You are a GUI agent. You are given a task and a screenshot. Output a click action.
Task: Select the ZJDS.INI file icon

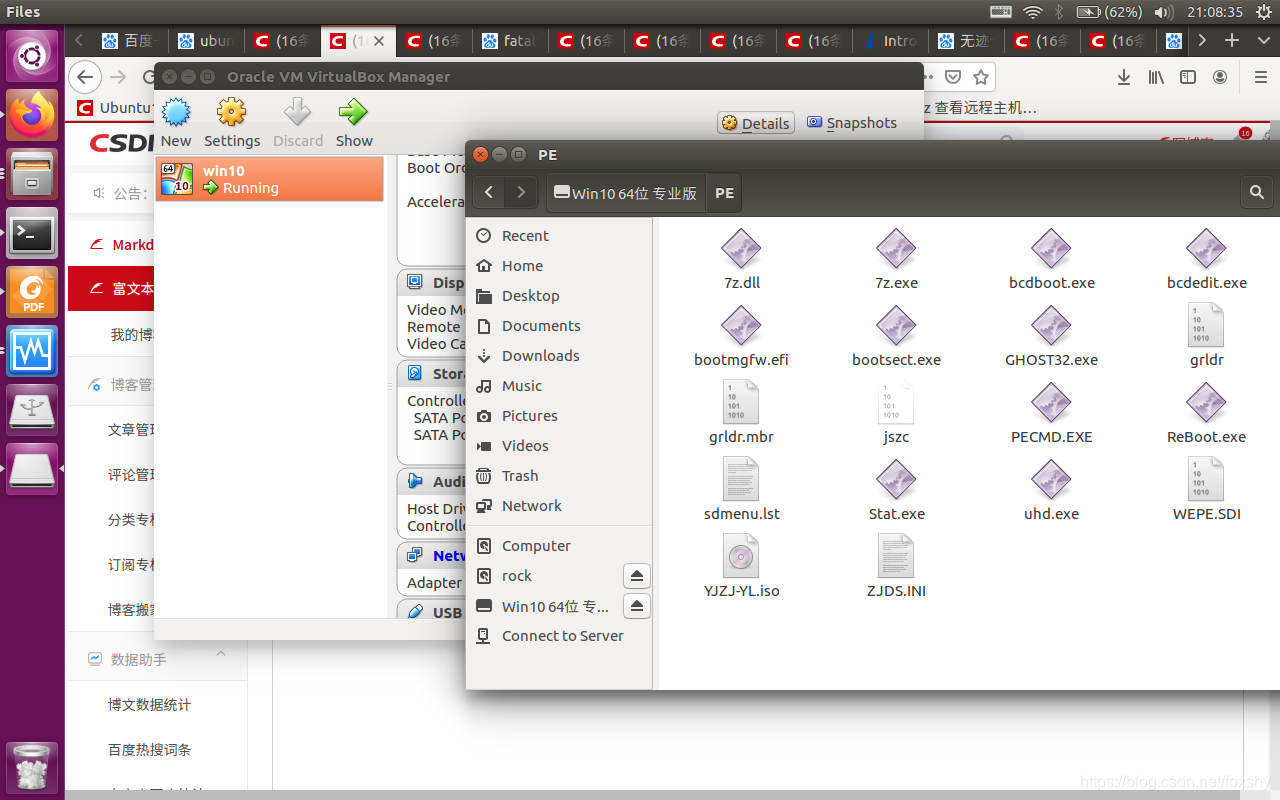[x=896, y=557]
